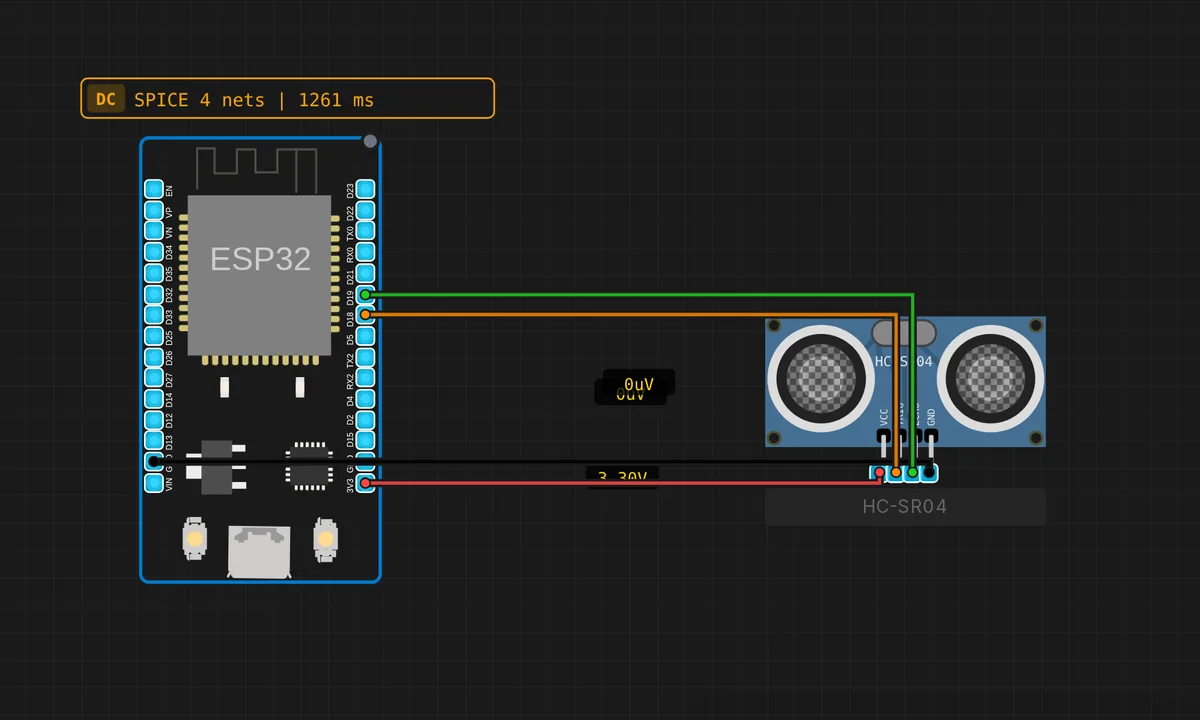Click the ESP32 D4 pin
This screenshot has height=720, width=1200.
[x=366, y=399]
